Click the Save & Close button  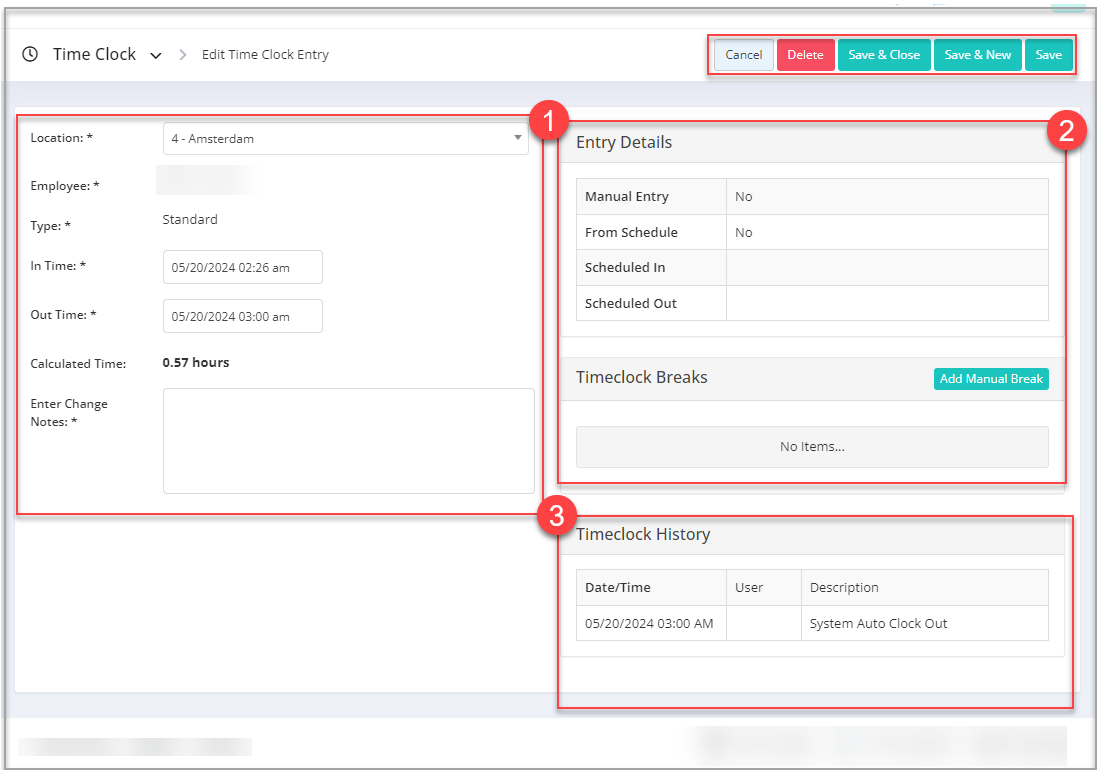[884, 55]
